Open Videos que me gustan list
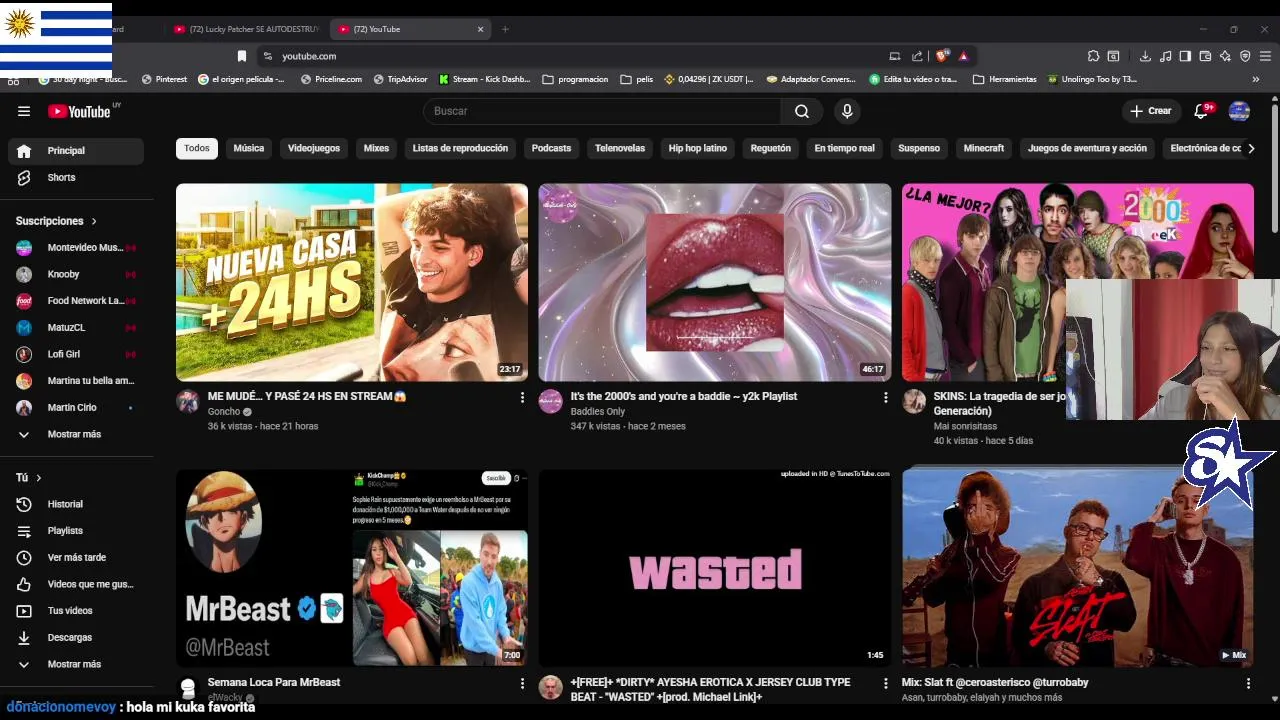The height and width of the screenshot is (720, 1280). pos(76,584)
